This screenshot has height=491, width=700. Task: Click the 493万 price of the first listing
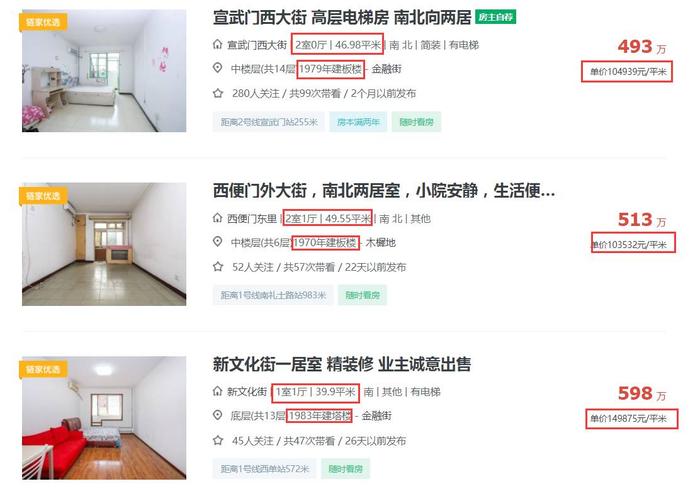[642, 46]
